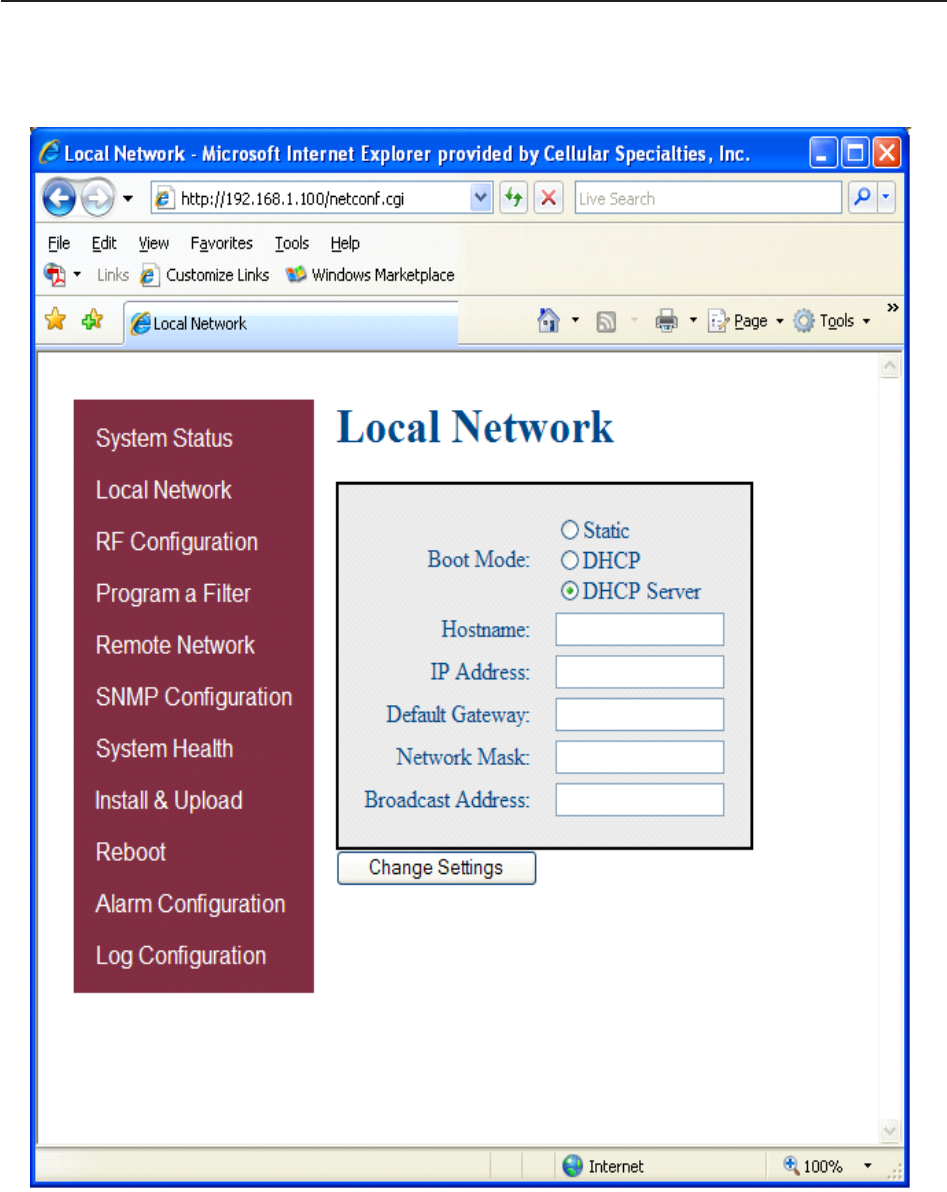Click the browser Forward arrow button
947x1192 pixels.
97,198
